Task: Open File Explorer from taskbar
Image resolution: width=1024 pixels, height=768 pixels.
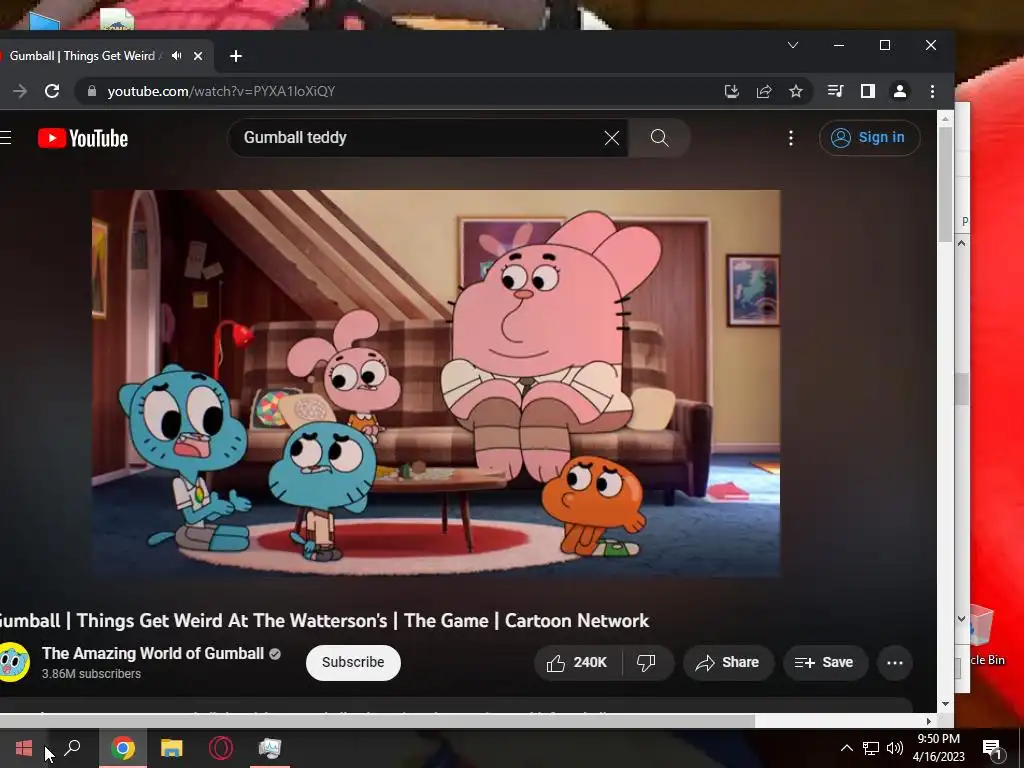Action: coord(172,748)
